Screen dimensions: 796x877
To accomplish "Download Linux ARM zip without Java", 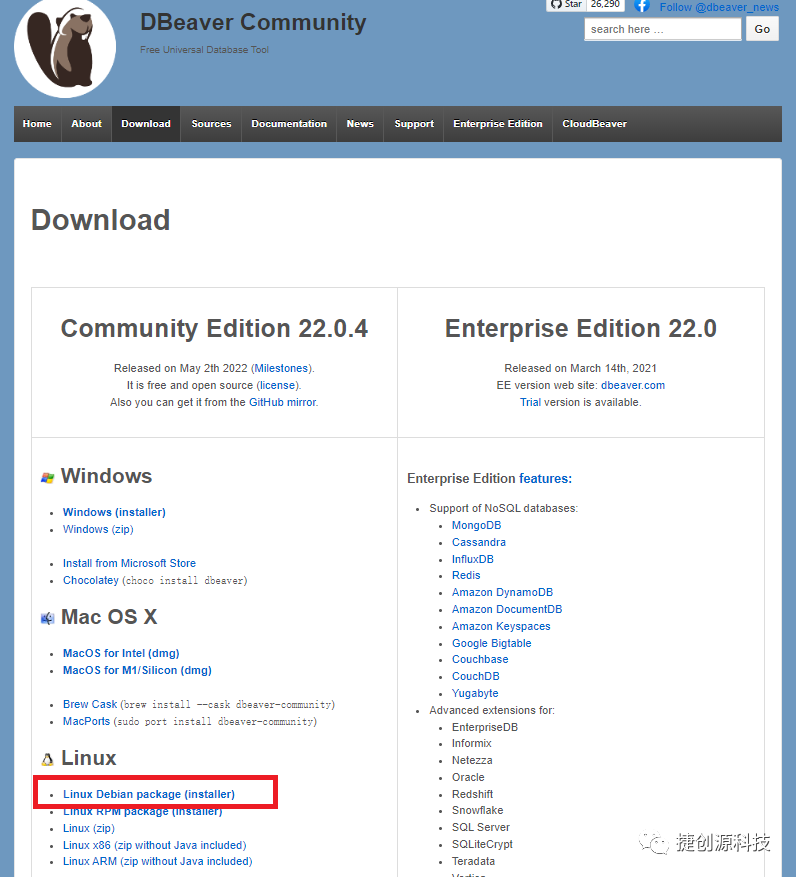I will pyautogui.click(x=157, y=861).
